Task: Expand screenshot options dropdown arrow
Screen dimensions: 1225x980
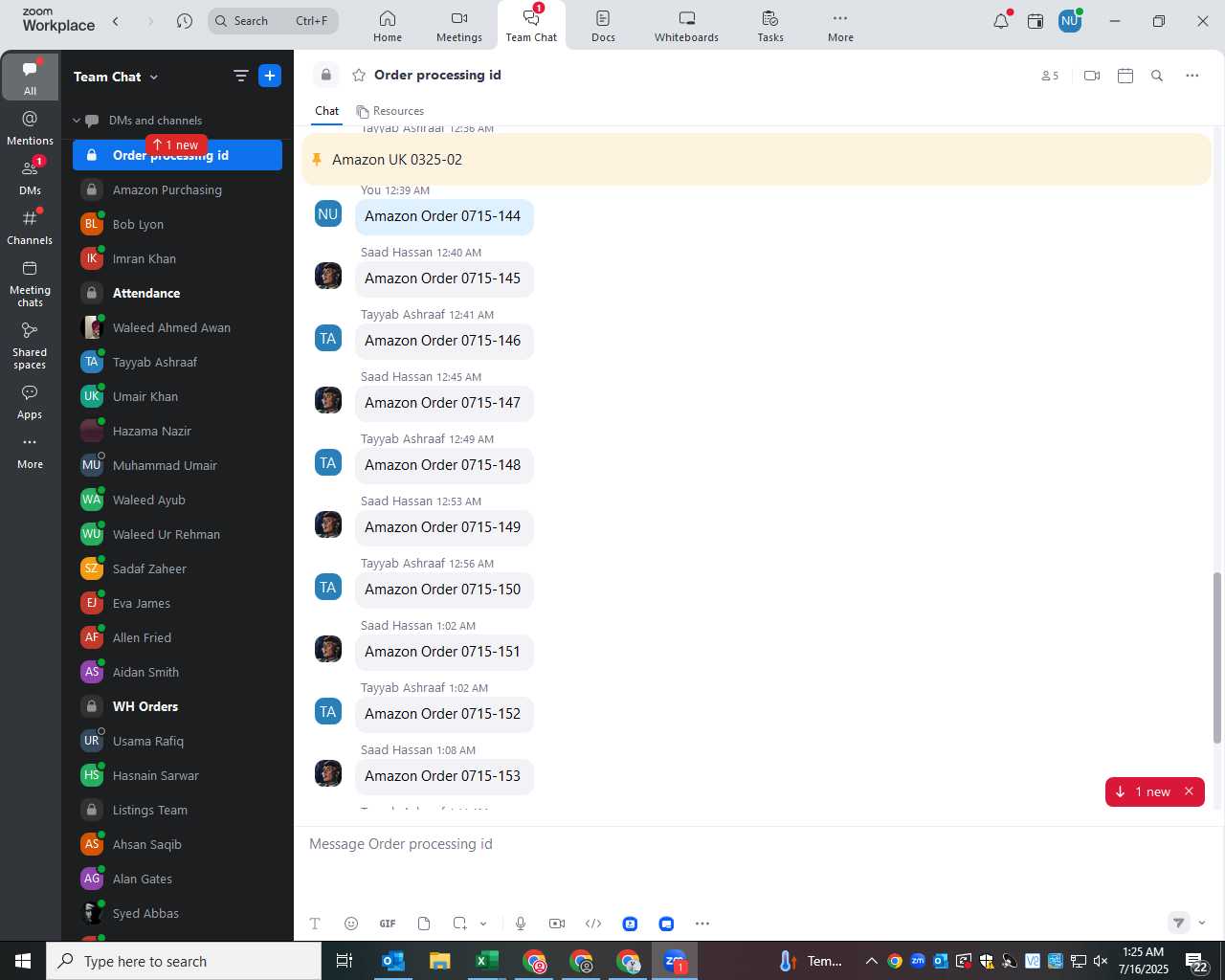Action: [x=483, y=924]
